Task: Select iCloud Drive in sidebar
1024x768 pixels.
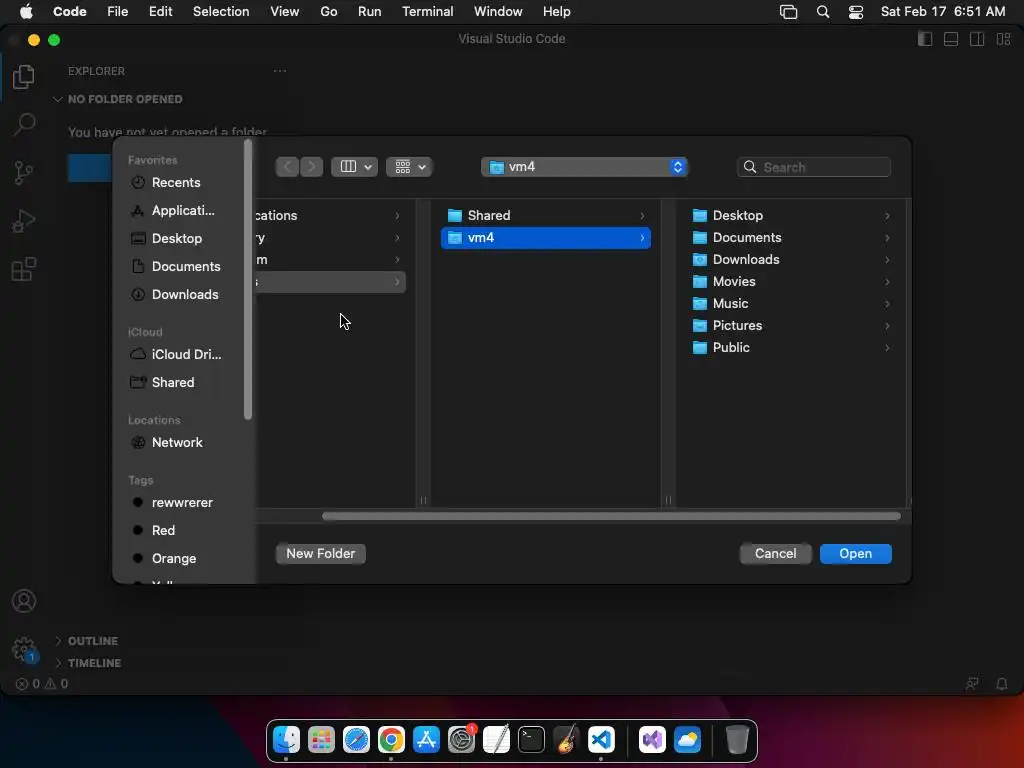Action: pos(186,354)
